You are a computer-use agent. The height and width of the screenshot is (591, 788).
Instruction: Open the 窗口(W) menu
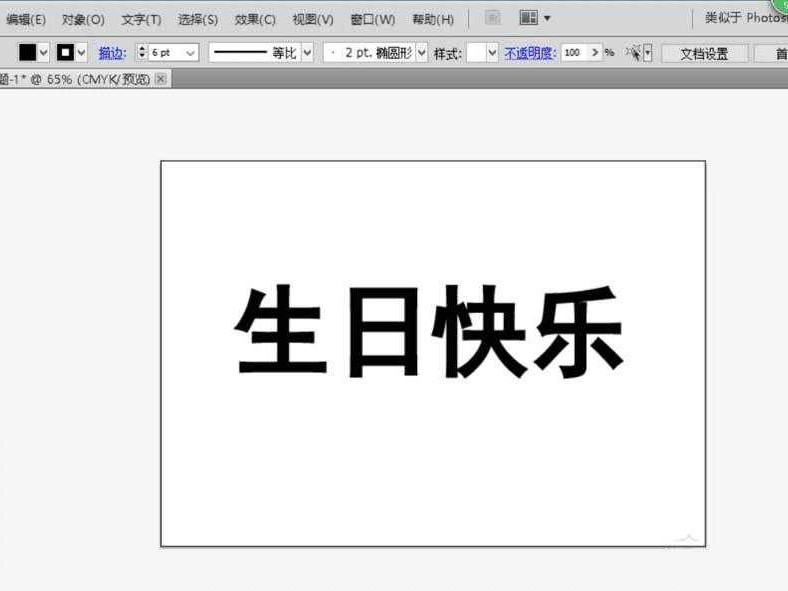372,20
